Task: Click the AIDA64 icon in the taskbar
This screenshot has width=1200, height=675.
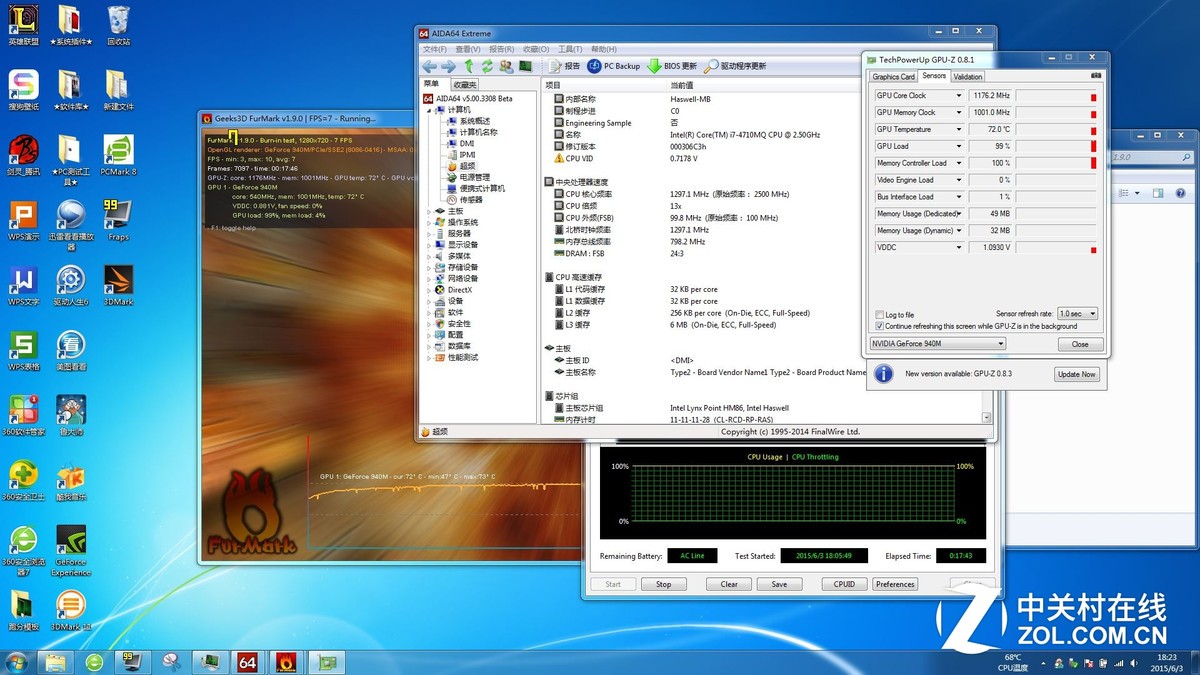Action: coord(247,661)
